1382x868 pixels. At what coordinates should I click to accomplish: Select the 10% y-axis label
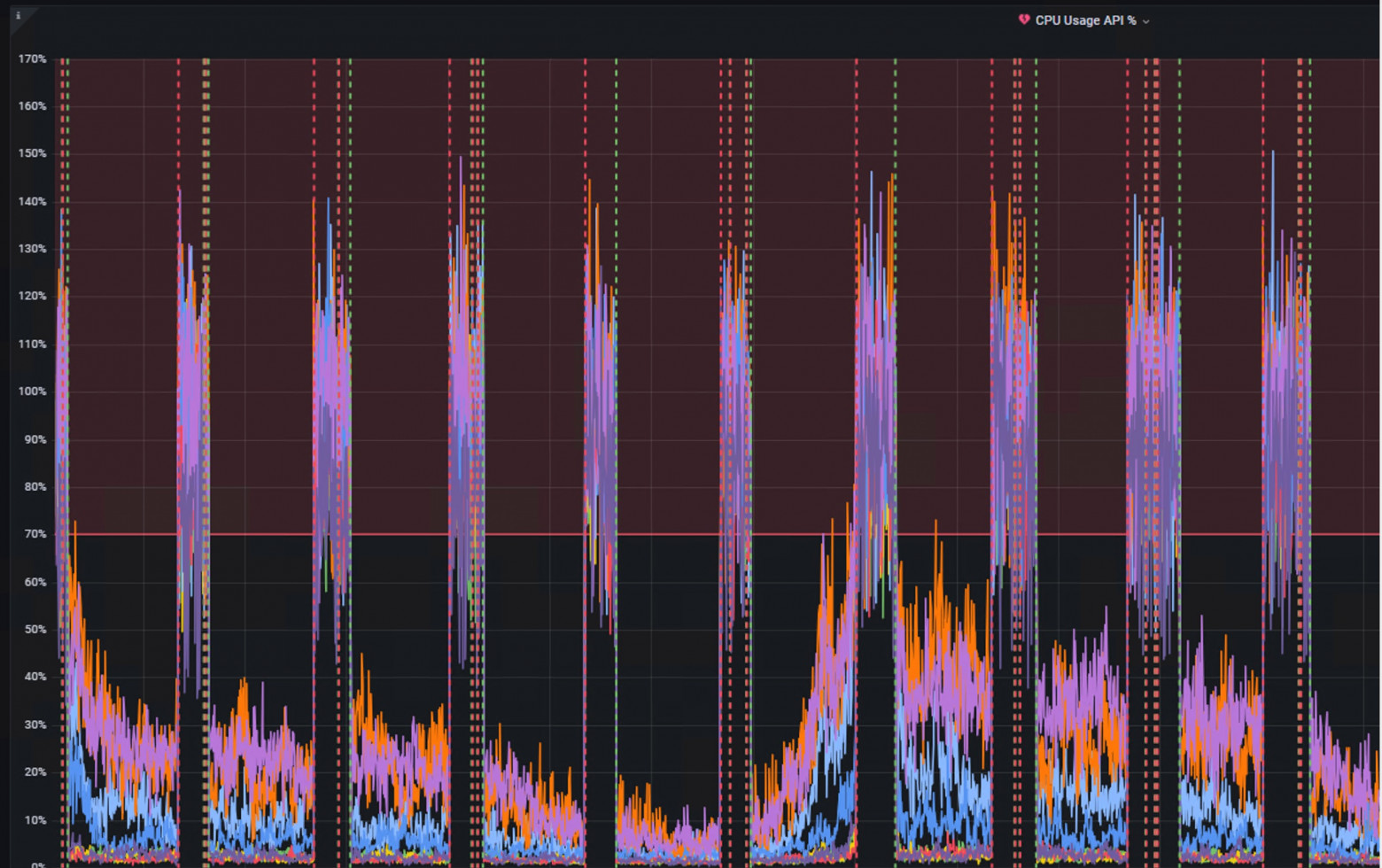click(35, 820)
